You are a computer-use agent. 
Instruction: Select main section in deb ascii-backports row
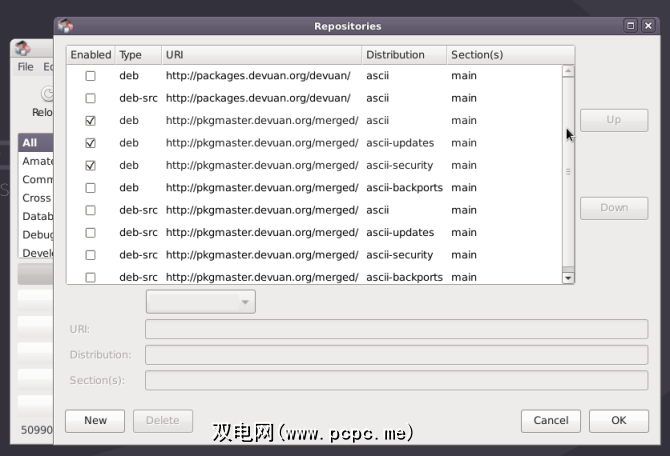[x=464, y=188]
